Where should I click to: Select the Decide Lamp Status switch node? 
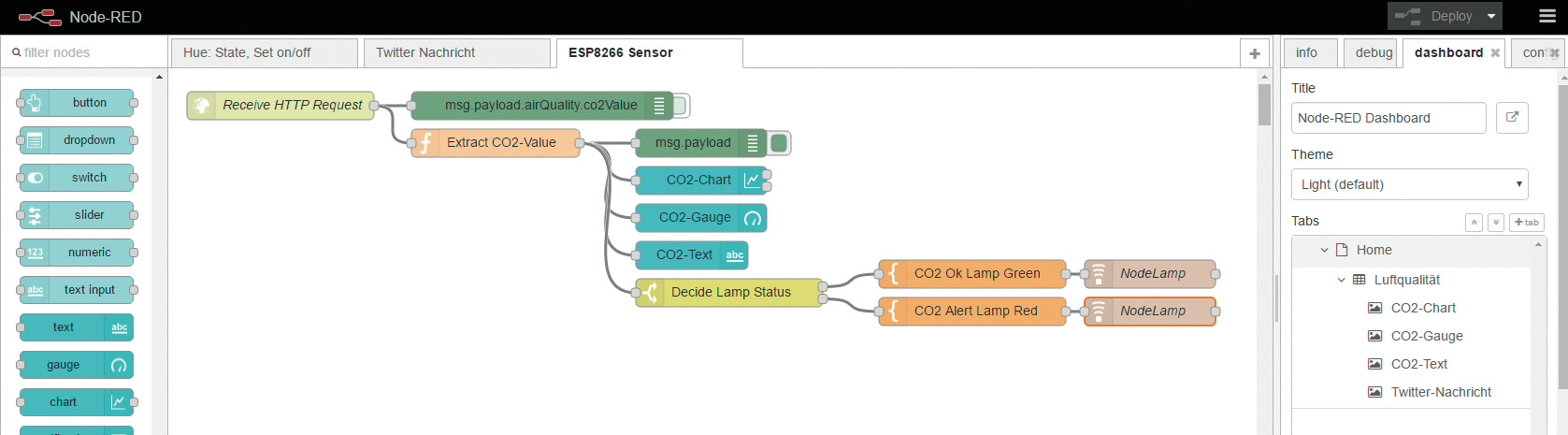click(729, 292)
